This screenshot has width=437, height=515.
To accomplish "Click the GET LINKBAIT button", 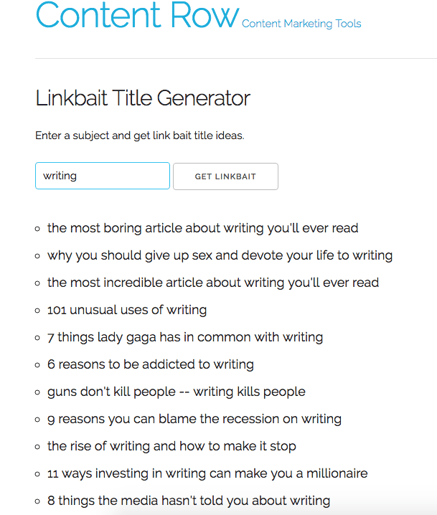I will click(x=226, y=176).
